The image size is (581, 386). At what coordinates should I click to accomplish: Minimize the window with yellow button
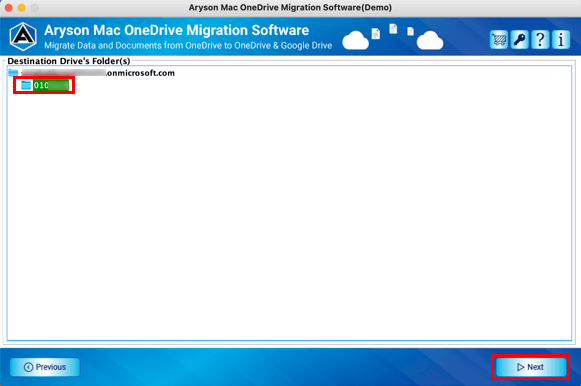[21, 7]
